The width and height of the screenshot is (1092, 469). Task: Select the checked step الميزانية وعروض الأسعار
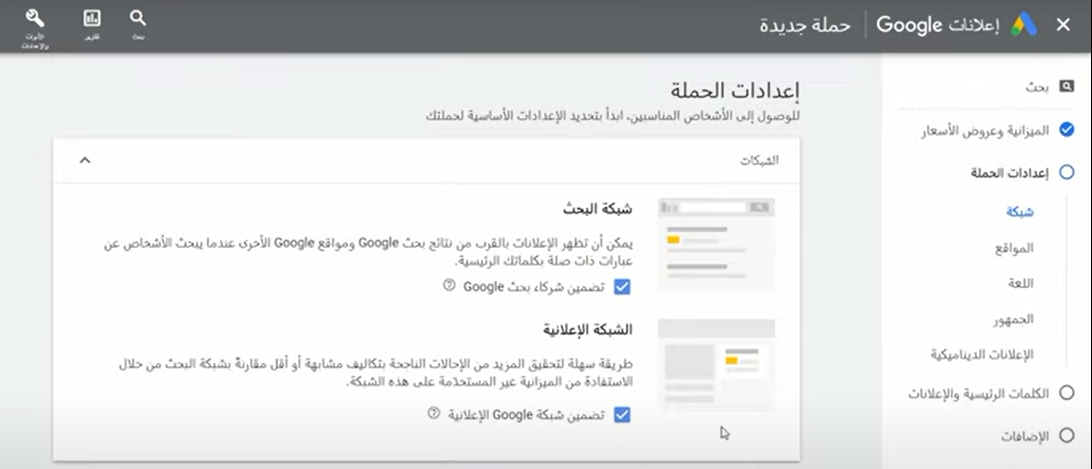click(x=998, y=130)
